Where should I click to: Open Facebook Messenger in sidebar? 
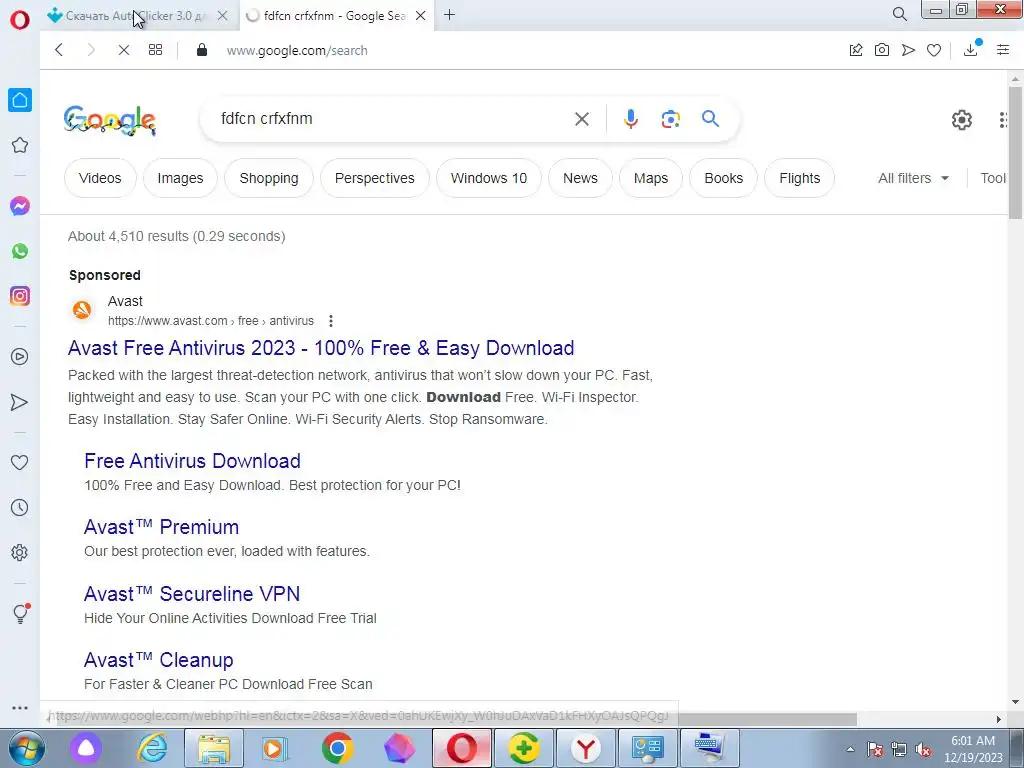click(20, 206)
